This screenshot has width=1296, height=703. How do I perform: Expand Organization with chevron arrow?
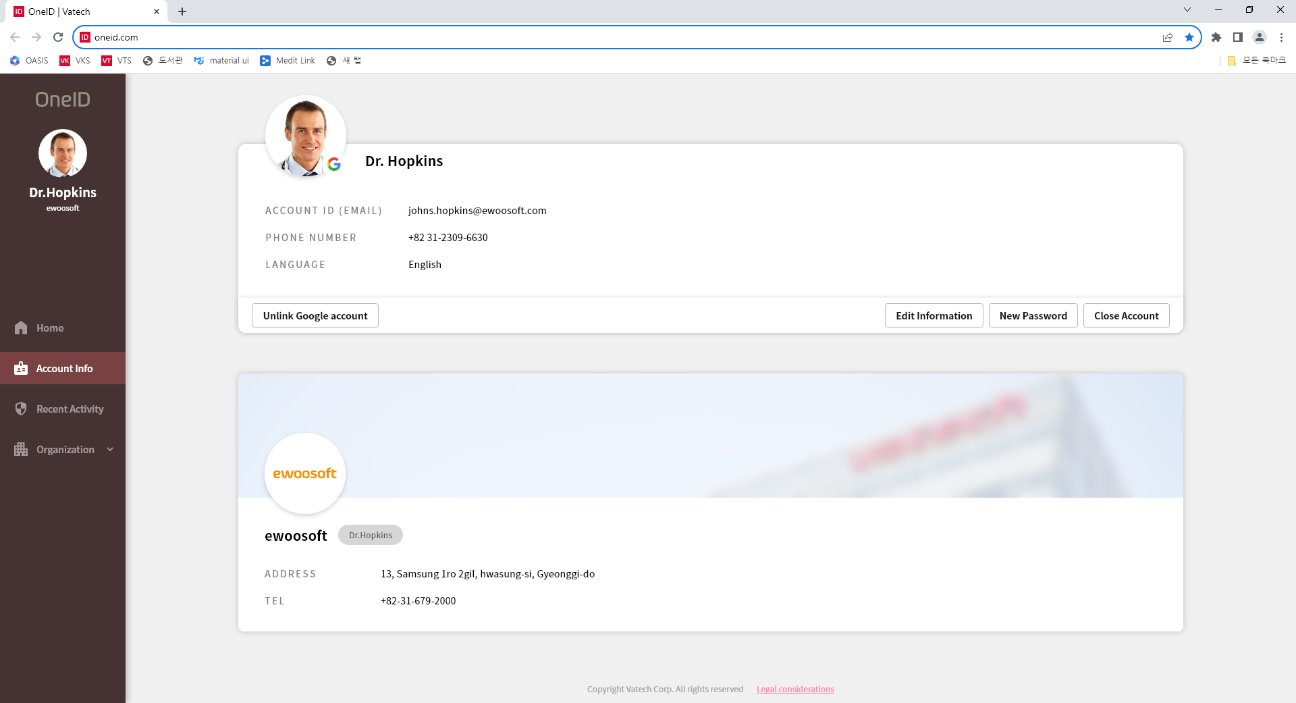110,449
